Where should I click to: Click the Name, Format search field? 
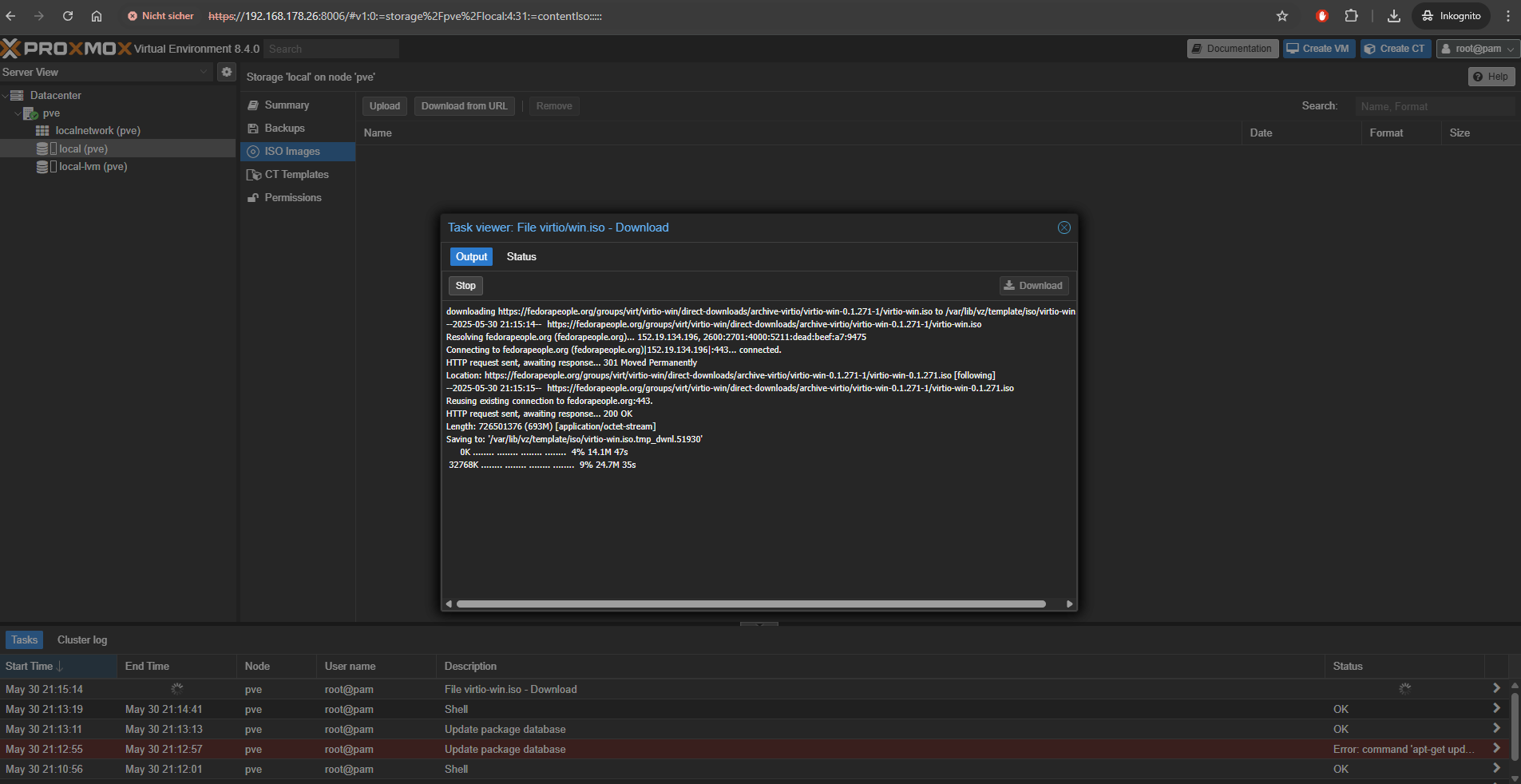pyautogui.click(x=1434, y=106)
